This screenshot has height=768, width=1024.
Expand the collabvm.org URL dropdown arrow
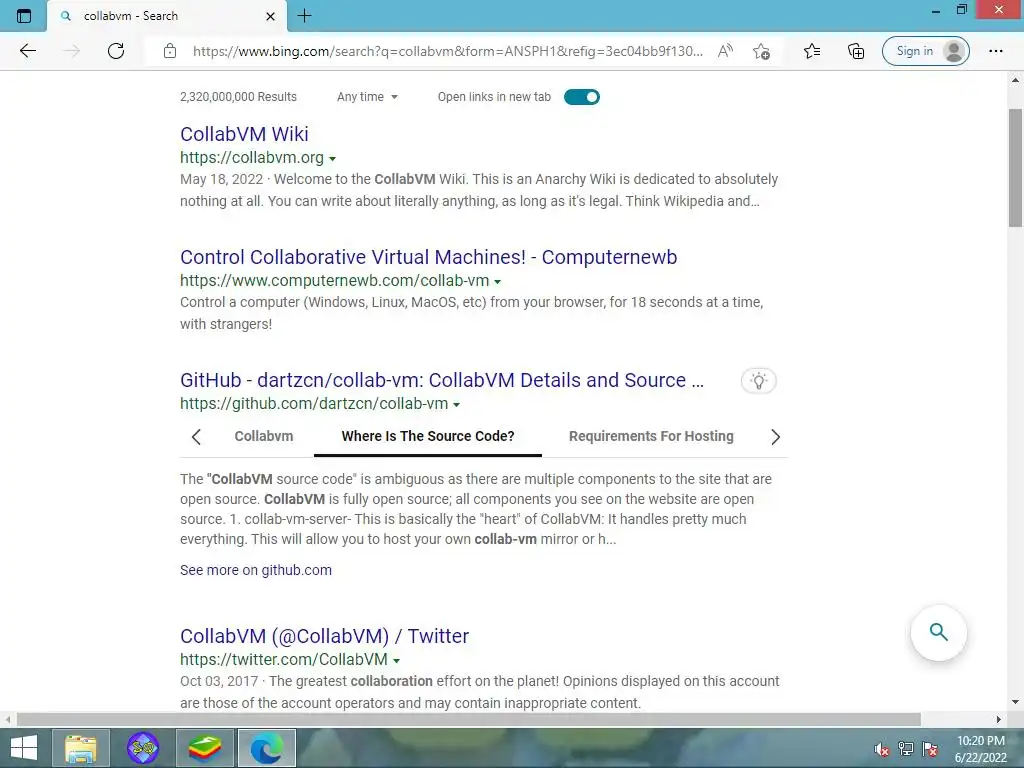point(332,159)
